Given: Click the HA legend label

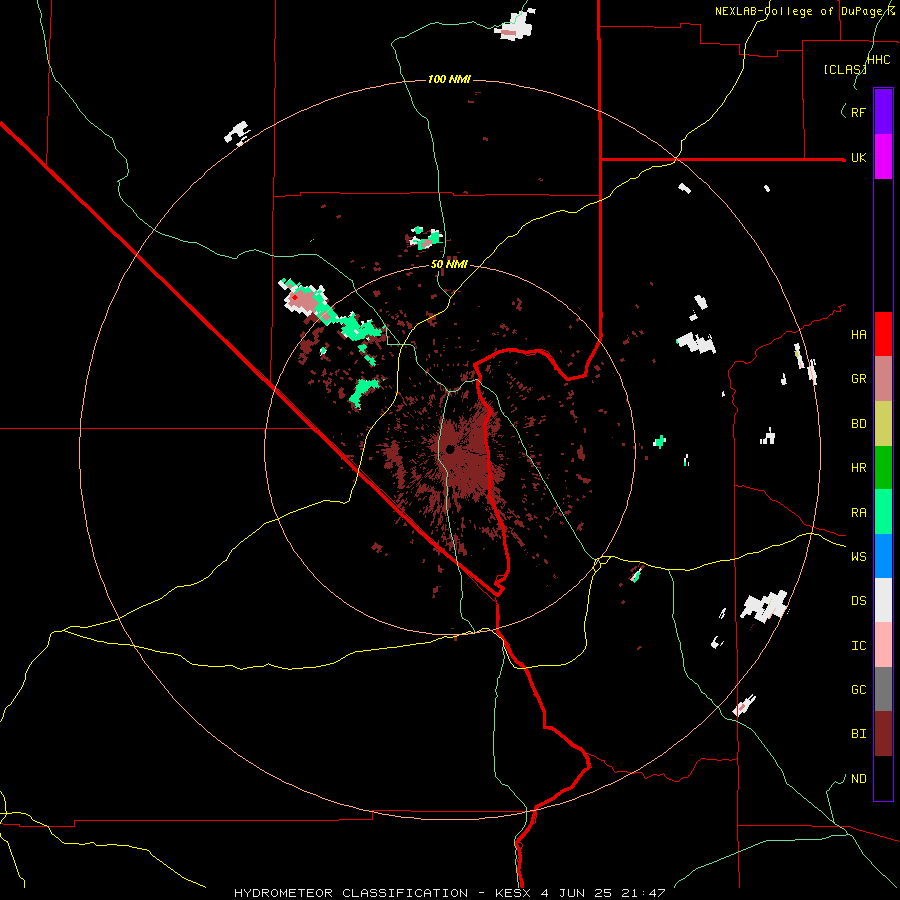Looking at the screenshot, I should 858,335.
